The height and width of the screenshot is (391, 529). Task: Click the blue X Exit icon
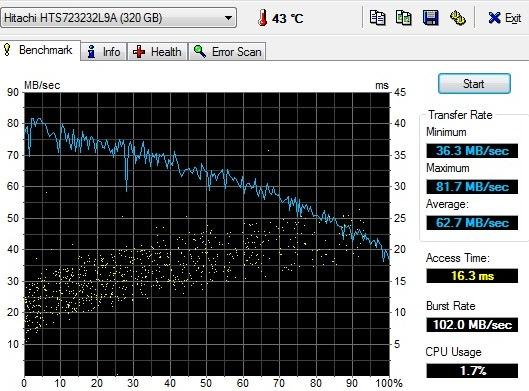[494, 18]
